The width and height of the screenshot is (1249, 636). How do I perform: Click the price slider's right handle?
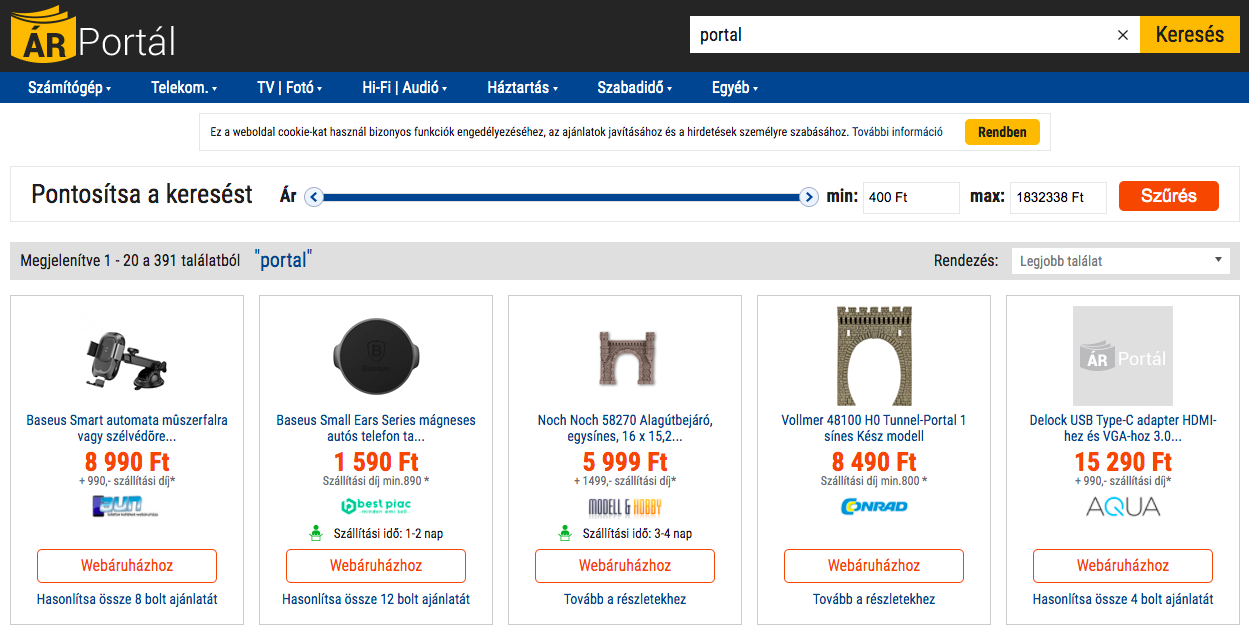point(809,197)
